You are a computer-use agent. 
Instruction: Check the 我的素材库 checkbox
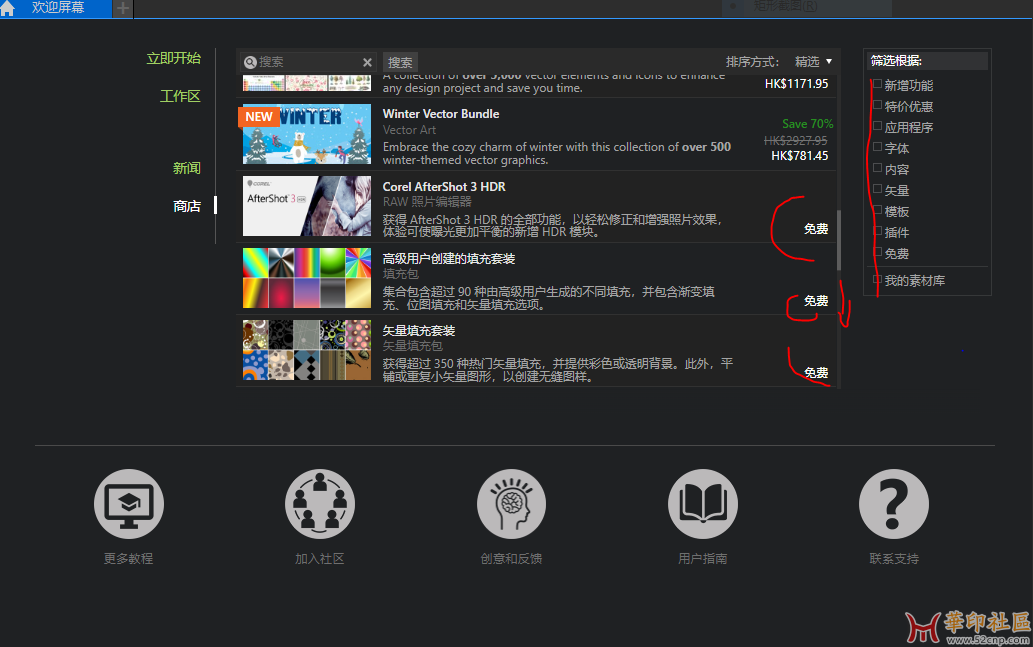click(878, 279)
